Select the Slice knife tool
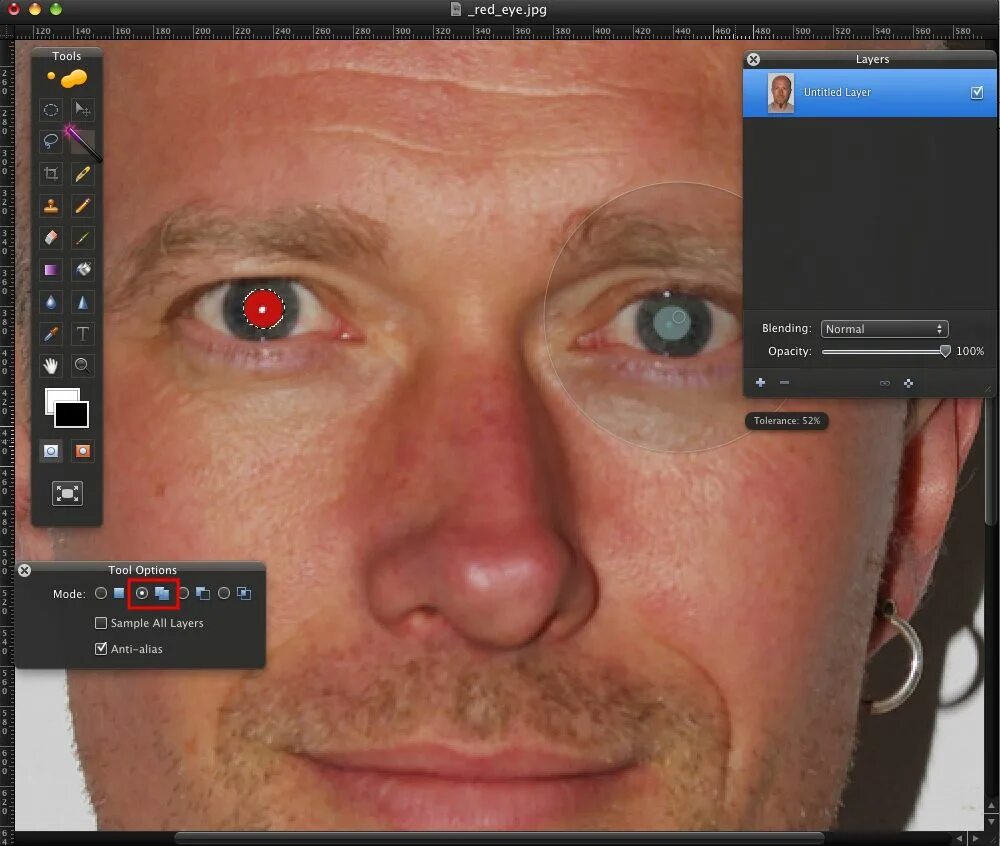 coord(82,173)
